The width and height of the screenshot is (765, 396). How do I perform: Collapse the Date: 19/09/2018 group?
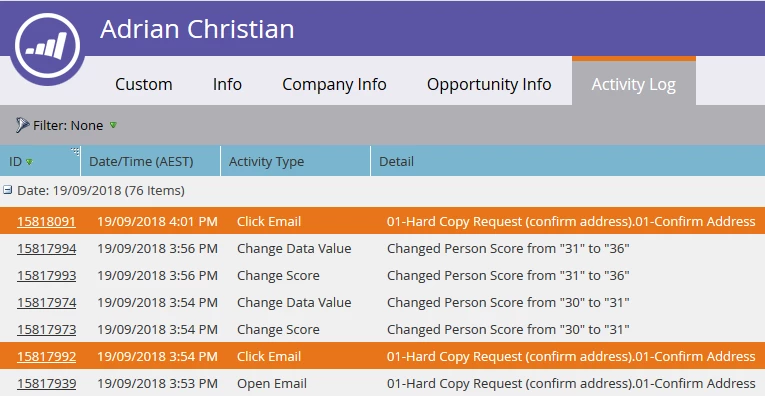click(7, 190)
